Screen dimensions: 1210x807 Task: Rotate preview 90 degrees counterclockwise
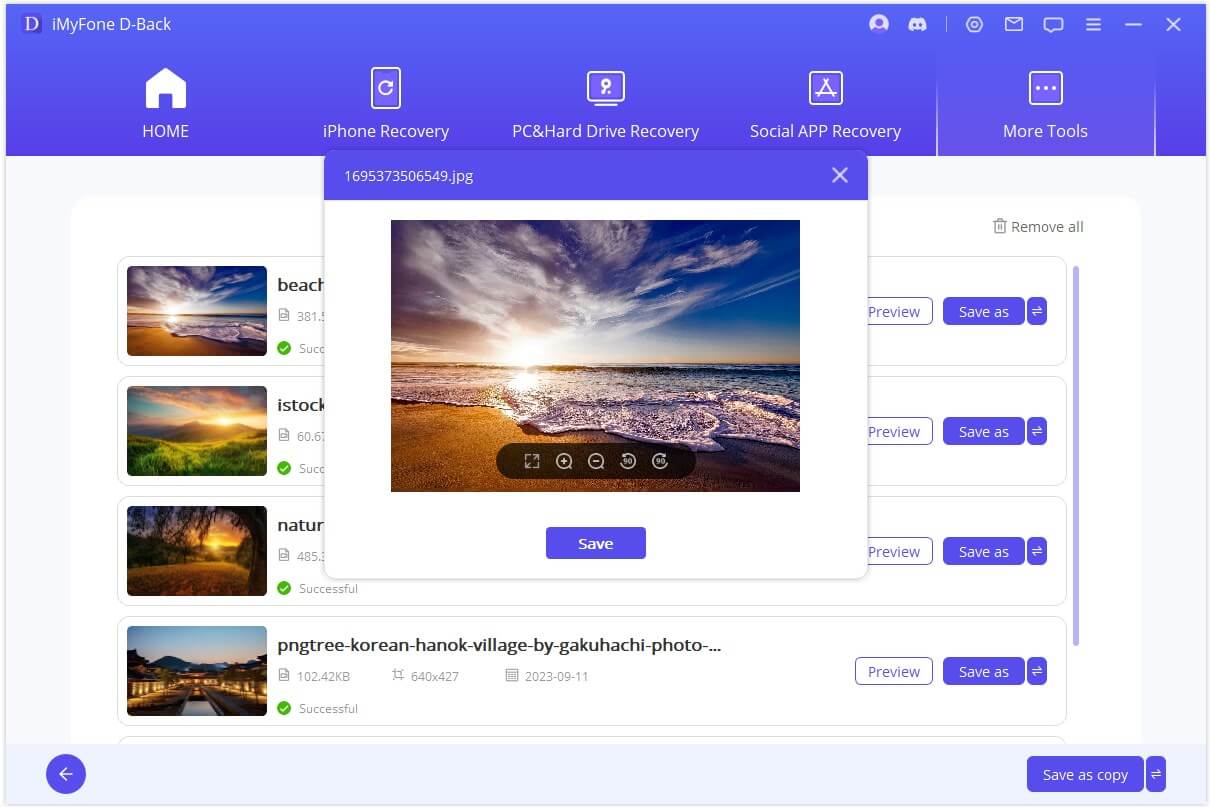point(628,461)
